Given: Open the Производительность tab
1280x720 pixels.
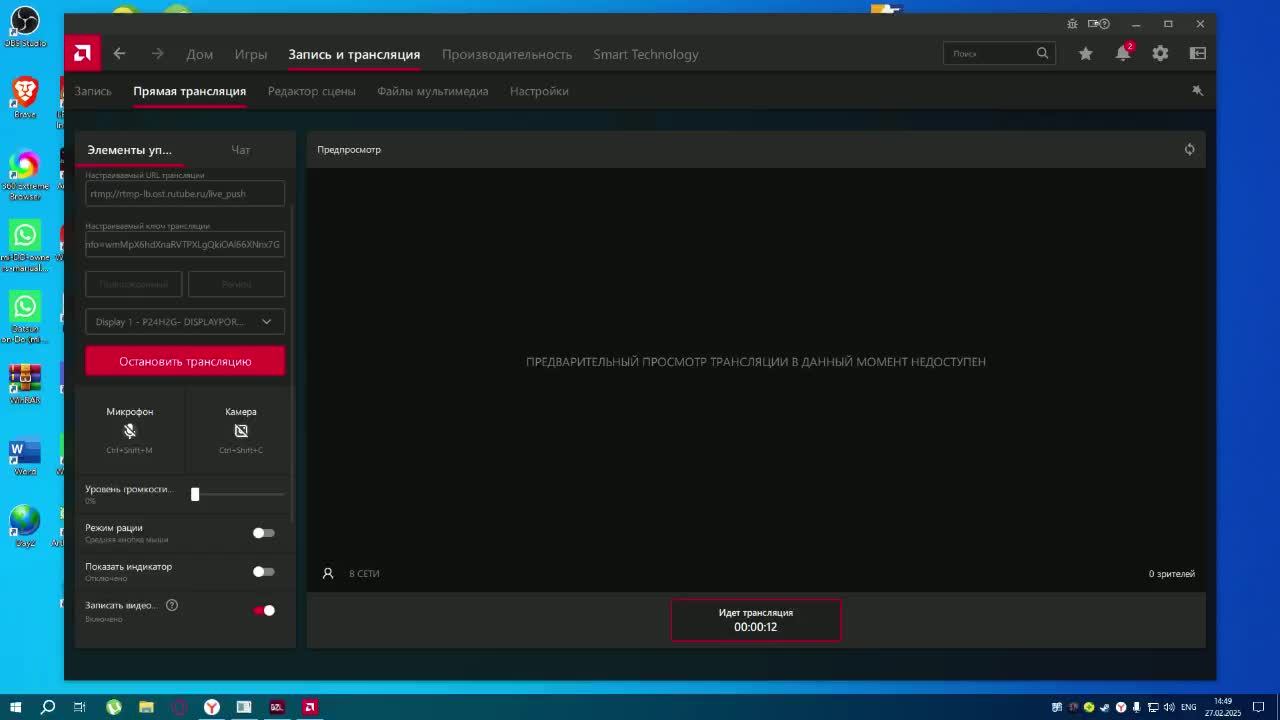Looking at the screenshot, I should (507, 54).
